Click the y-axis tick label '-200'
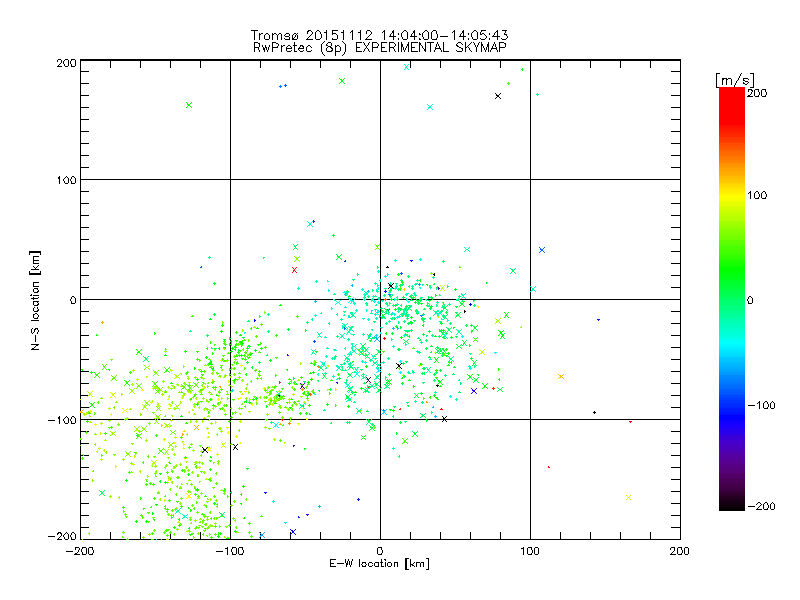The height and width of the screenshot is (600, 800). point(62,536)
